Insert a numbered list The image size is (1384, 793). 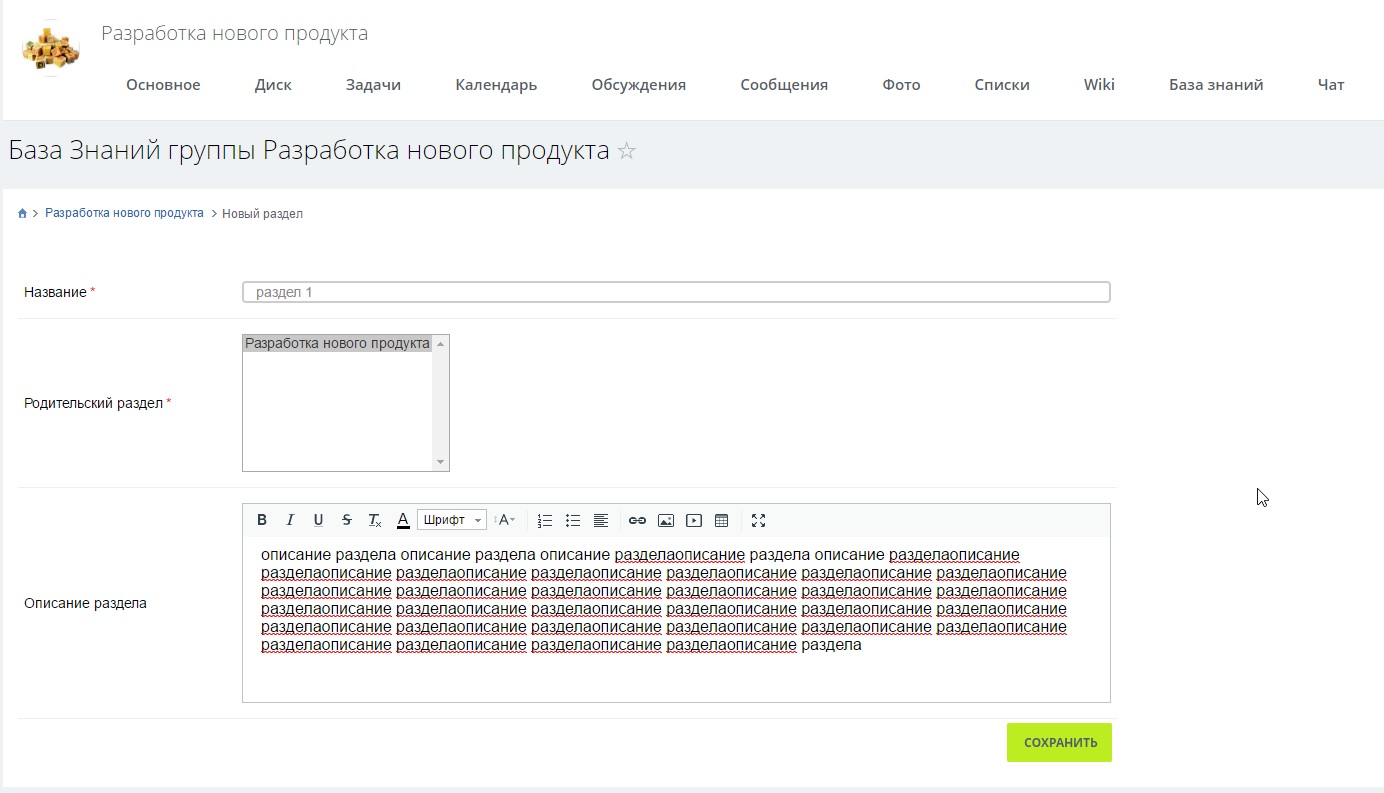[x=545, y=520]
